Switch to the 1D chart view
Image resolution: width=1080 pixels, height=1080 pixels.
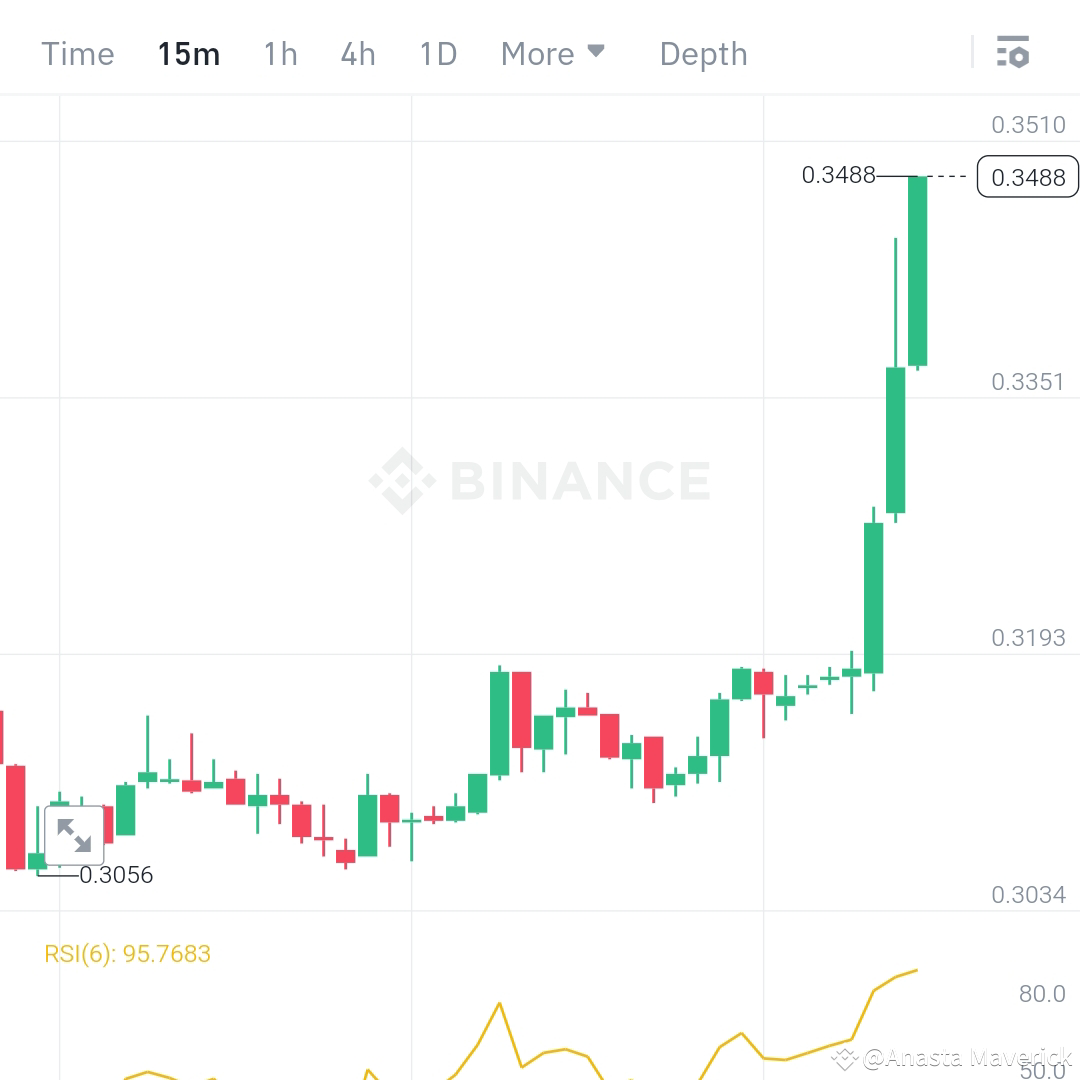pyautogui.click(x=437, y=54)
